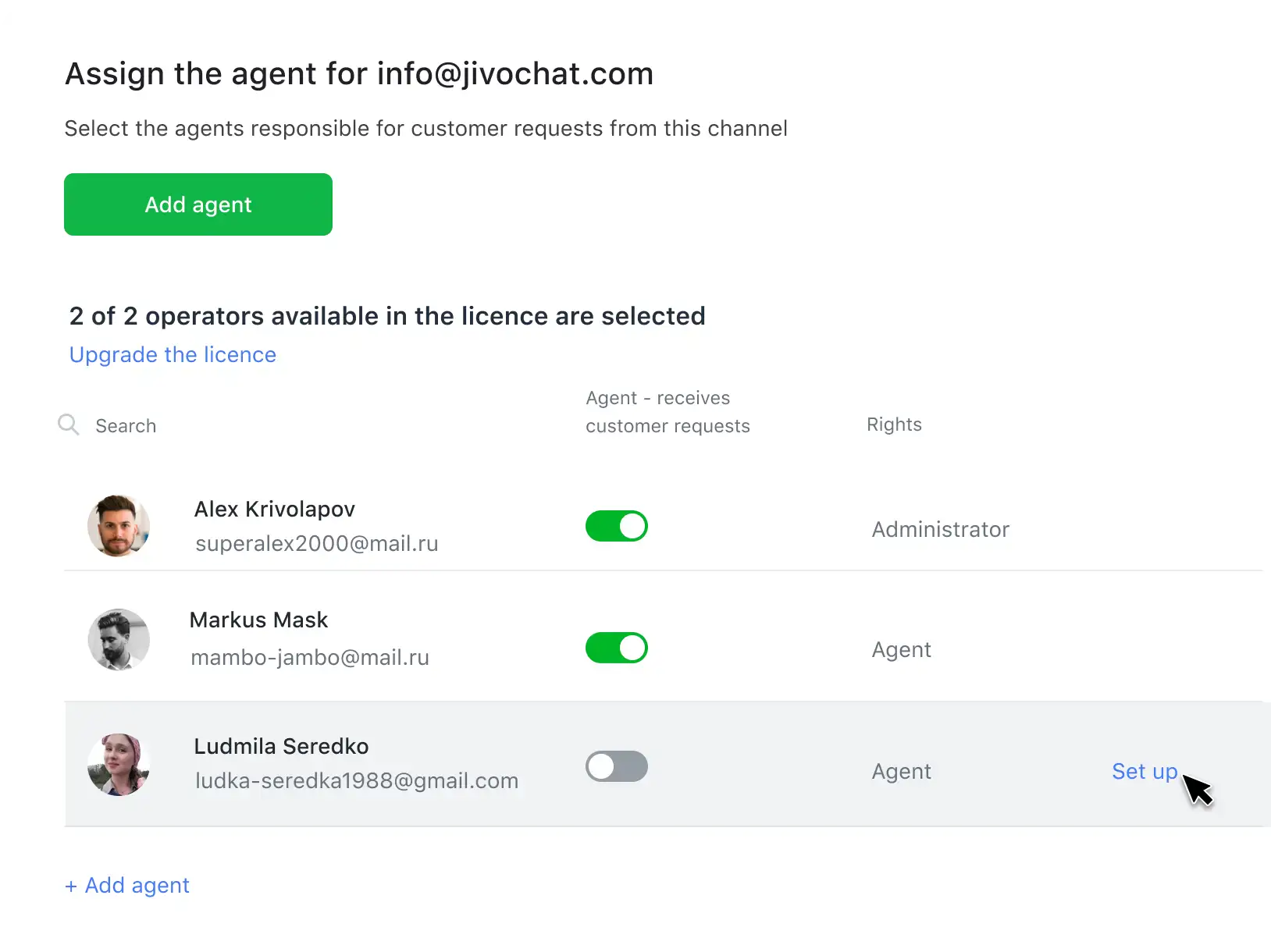1271x952 pixels.
Task: Focus the Search agents input field
Action: point(234,426)
